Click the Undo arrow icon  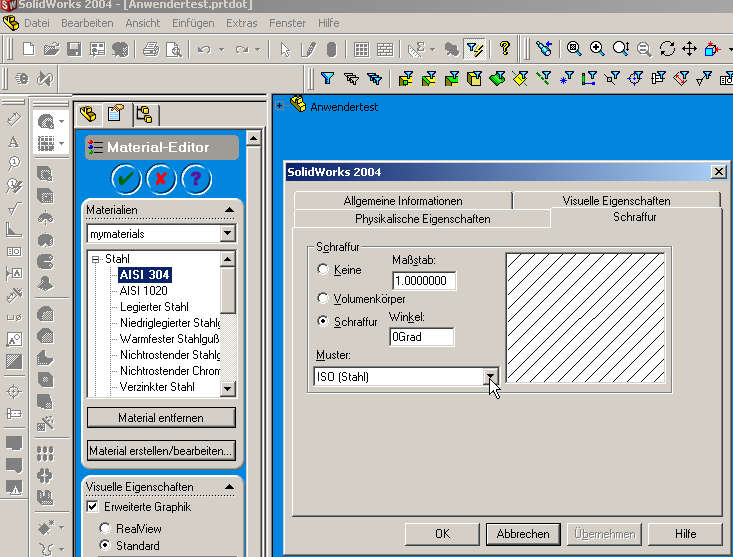pos(204,49)
